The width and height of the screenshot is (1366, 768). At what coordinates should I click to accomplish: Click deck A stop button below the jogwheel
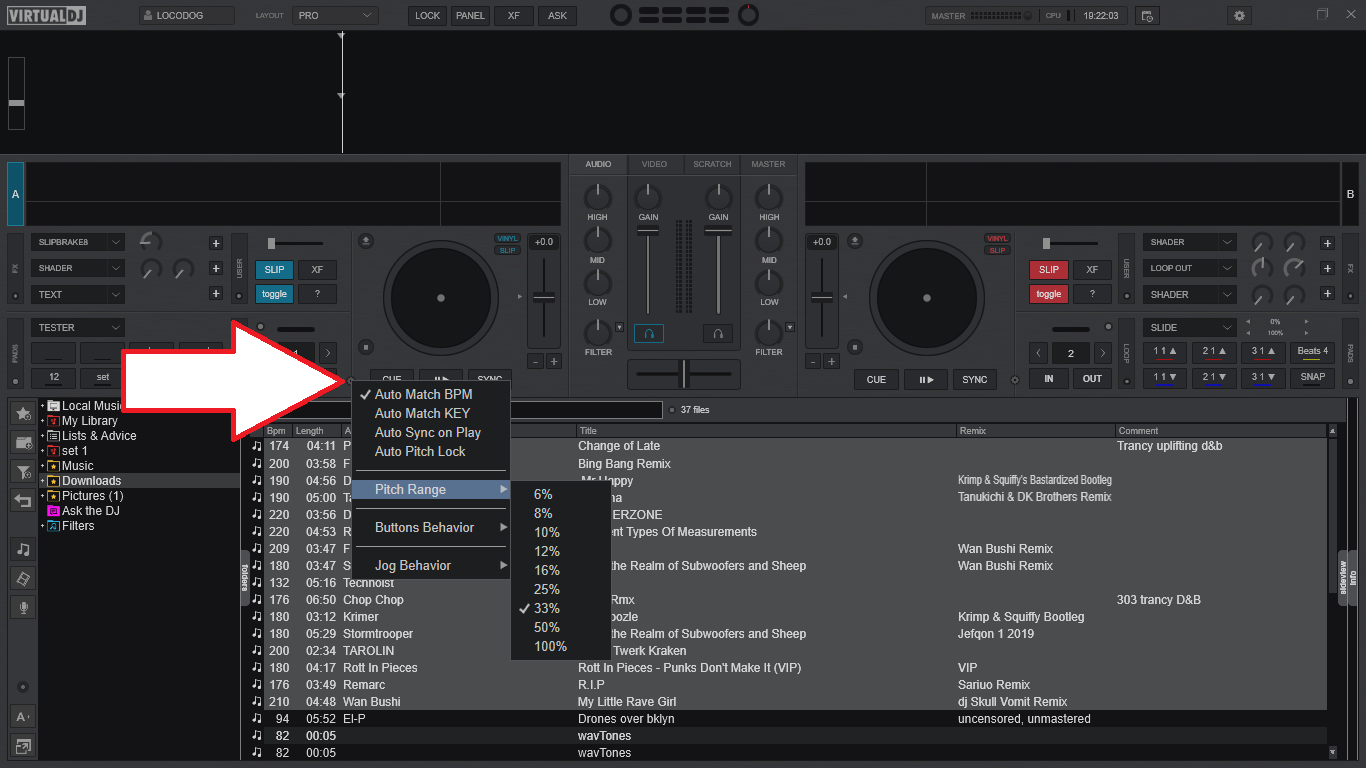[366, 347]
